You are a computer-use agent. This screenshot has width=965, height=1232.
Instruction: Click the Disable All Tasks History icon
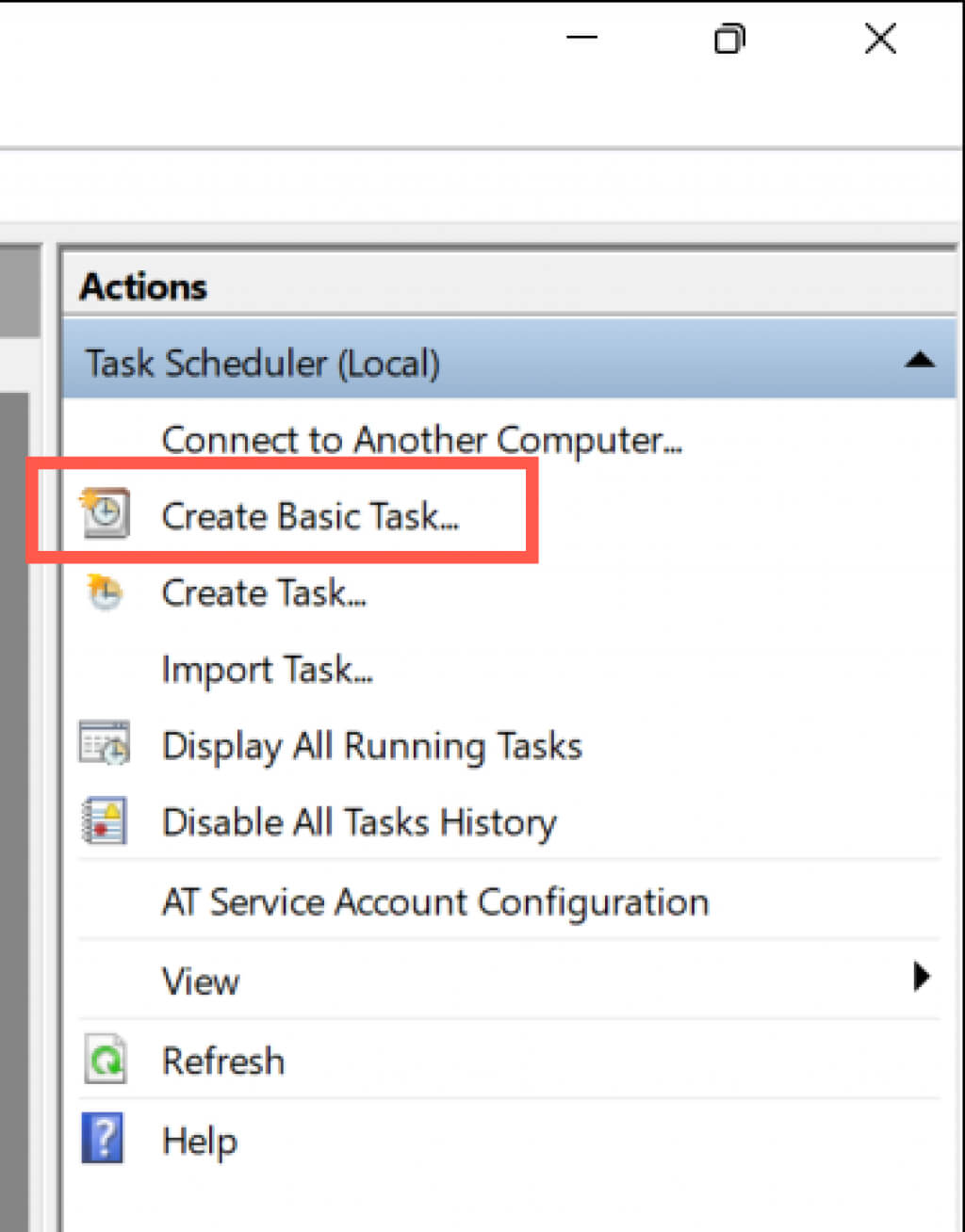coord(105,821)
